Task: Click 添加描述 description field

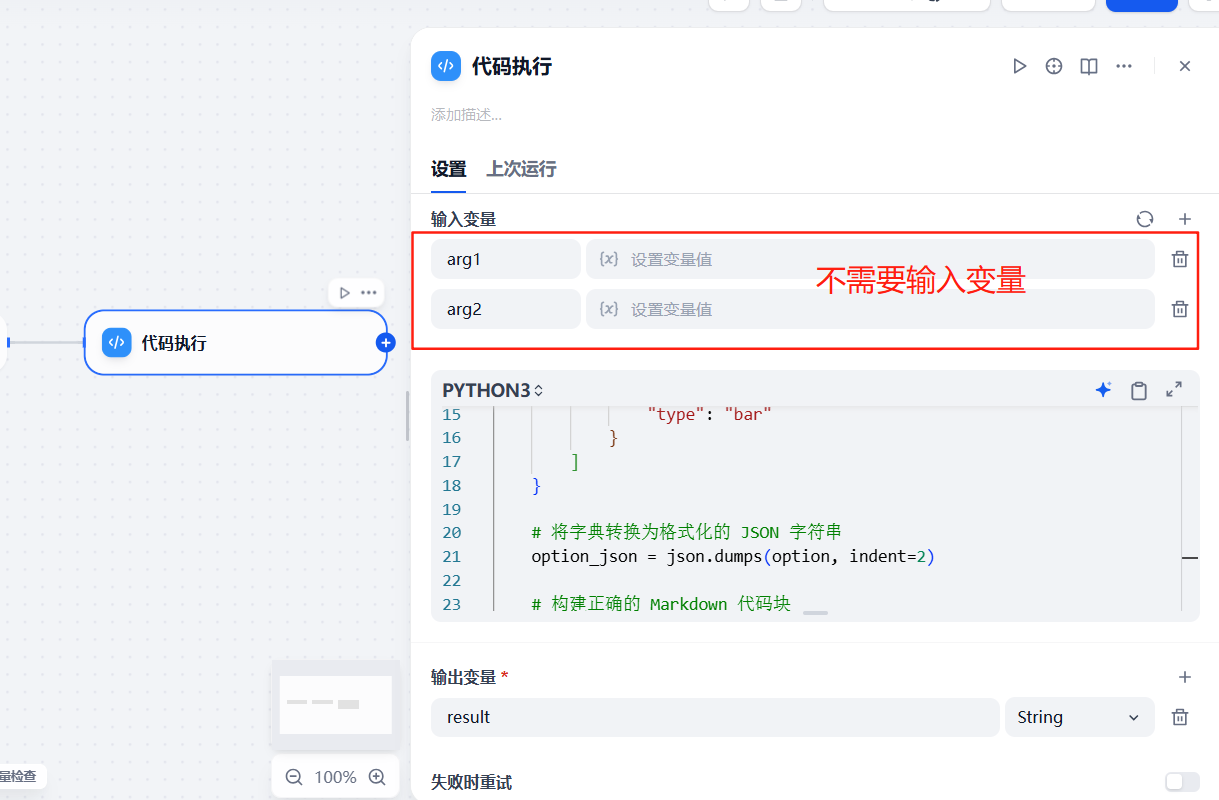Action: (467, 115)
